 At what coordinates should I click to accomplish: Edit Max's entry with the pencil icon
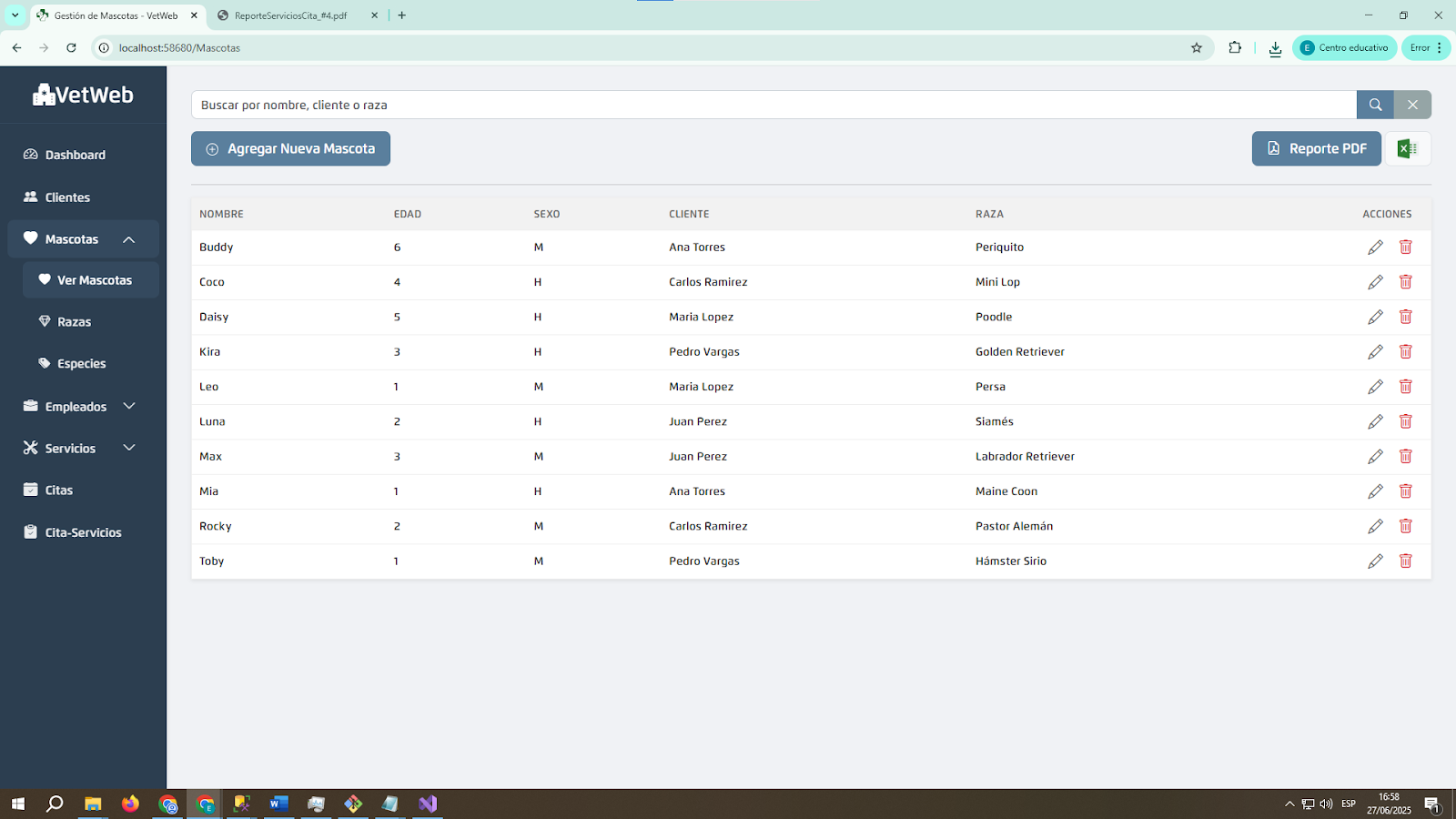1375,457
